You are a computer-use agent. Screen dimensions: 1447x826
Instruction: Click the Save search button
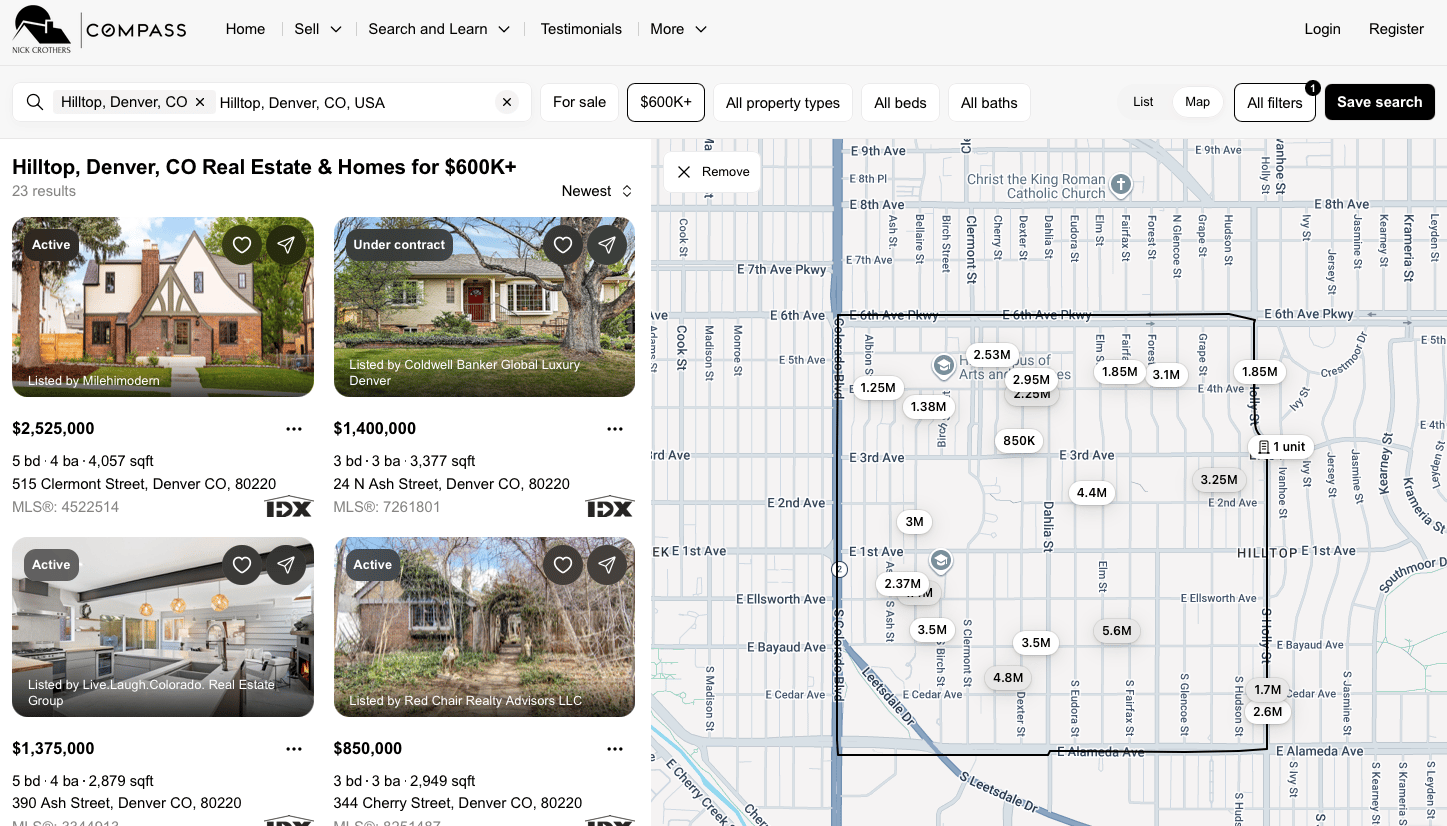click(x=1379, y=102)
